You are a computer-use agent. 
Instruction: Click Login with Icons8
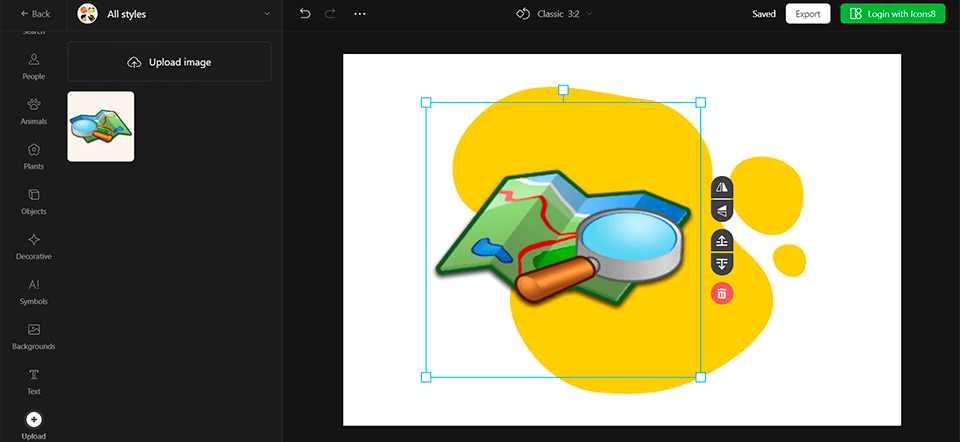[x=893, y=13]
